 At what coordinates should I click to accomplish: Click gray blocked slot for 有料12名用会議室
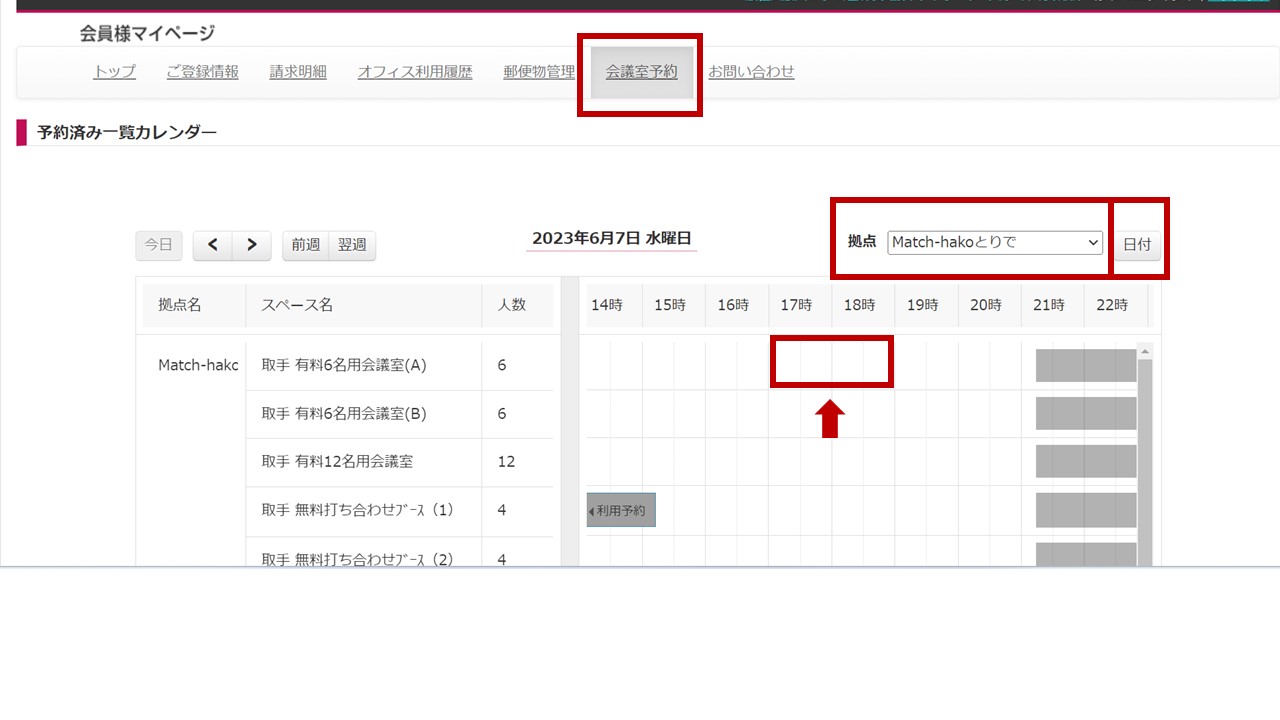[1085, 461]
